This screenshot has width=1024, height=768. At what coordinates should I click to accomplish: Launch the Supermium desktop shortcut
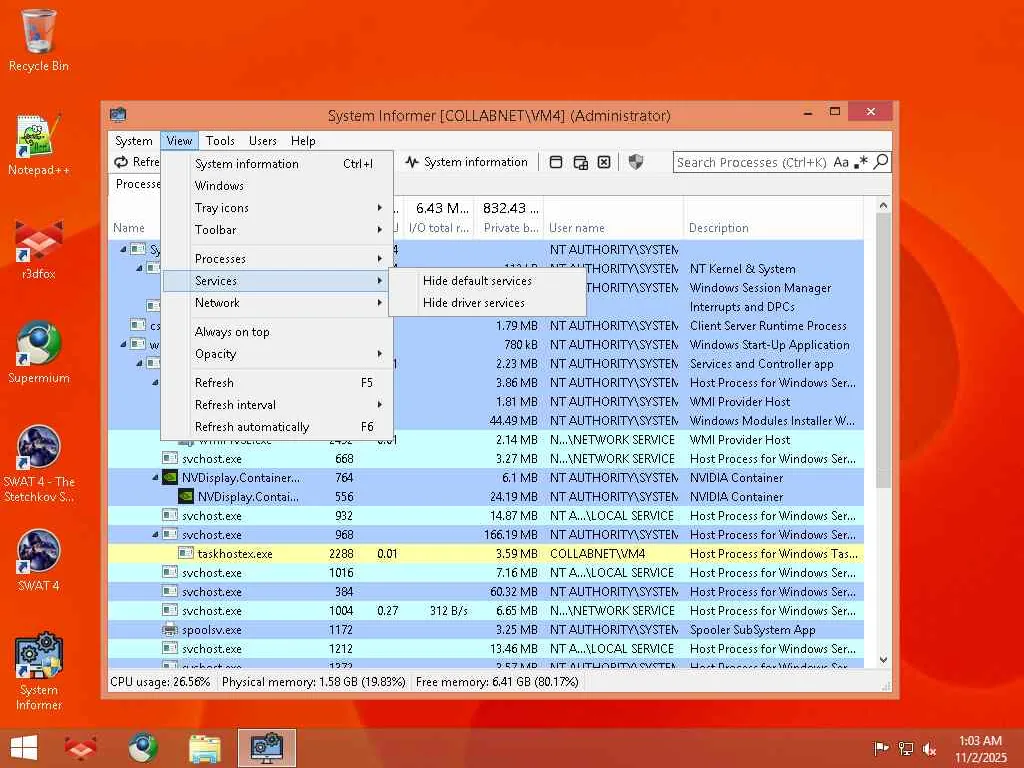[39, 353]
